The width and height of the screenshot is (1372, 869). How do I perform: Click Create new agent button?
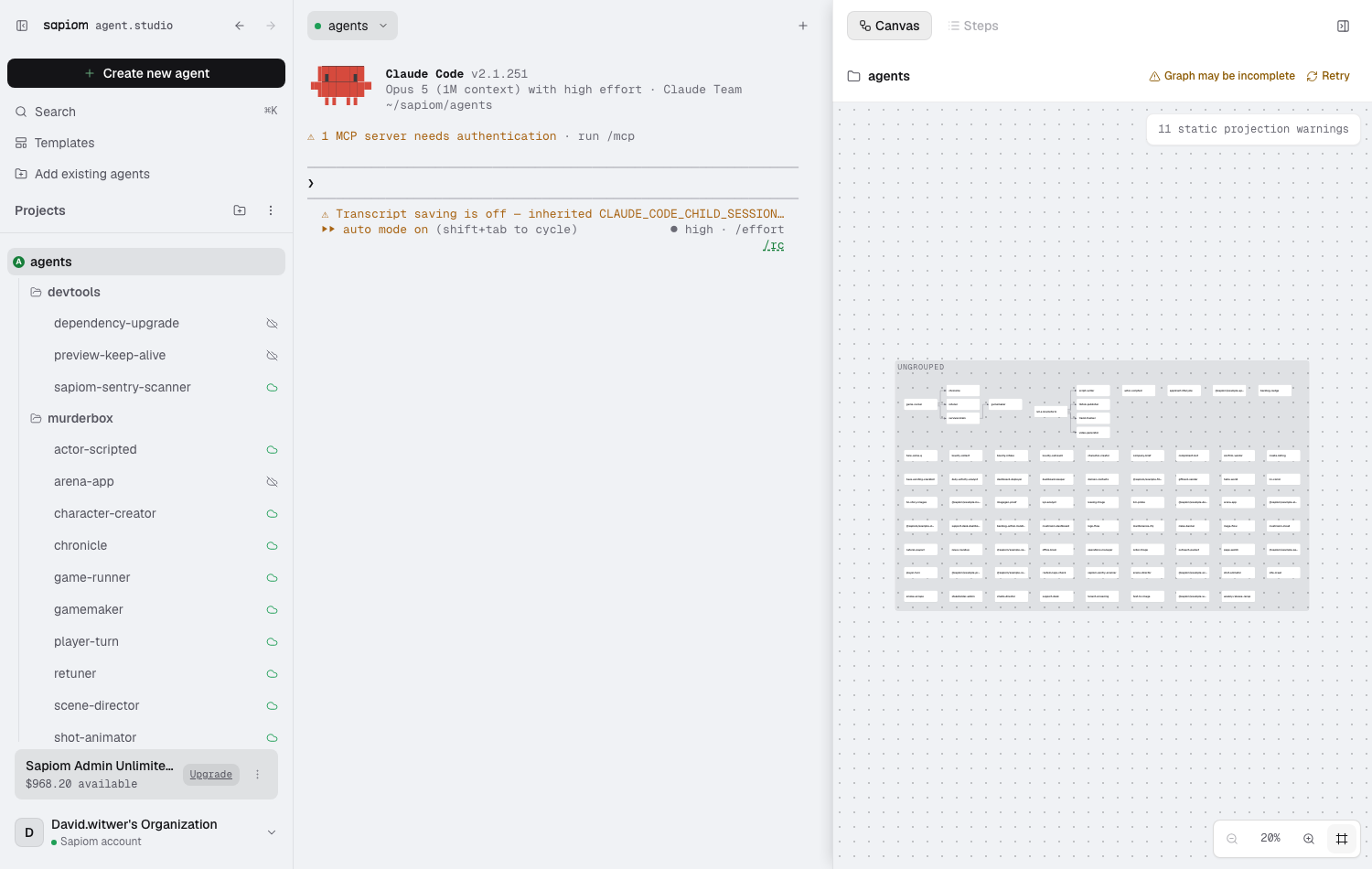(x=146, y=73)
